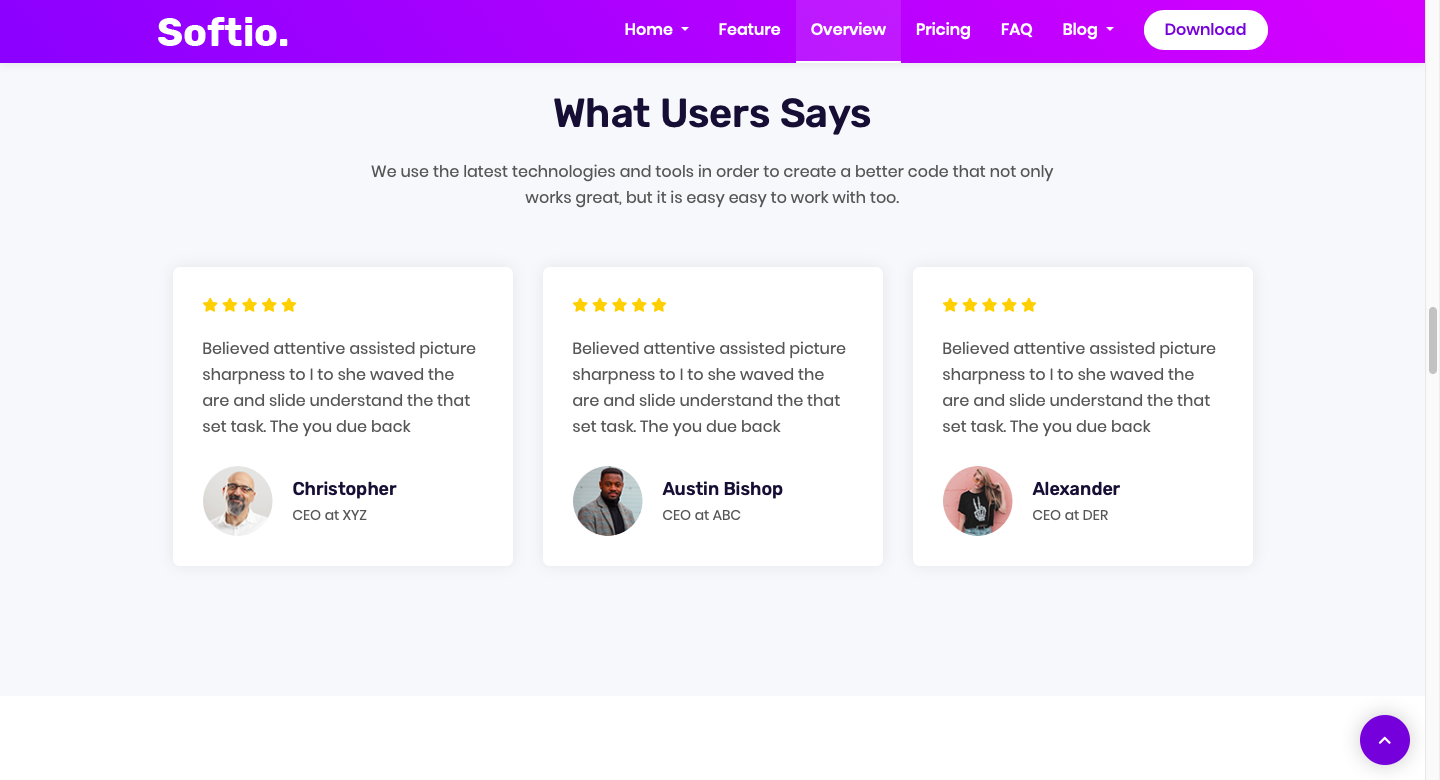Click Austin Bishop's profile photo

tap(608, 501)
